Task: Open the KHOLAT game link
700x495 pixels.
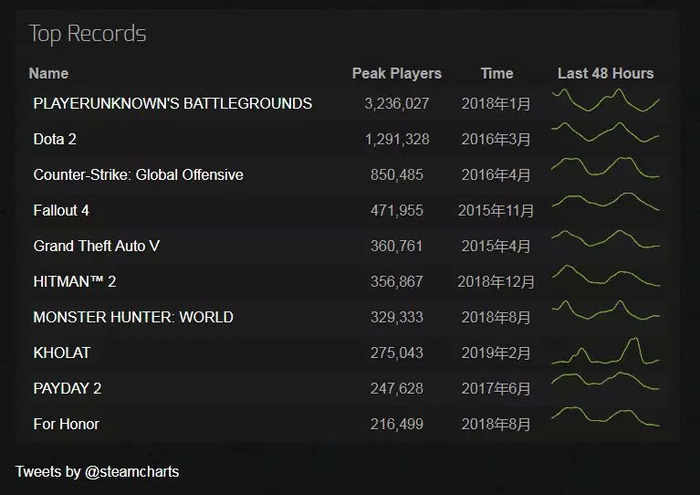Action: 62,353
